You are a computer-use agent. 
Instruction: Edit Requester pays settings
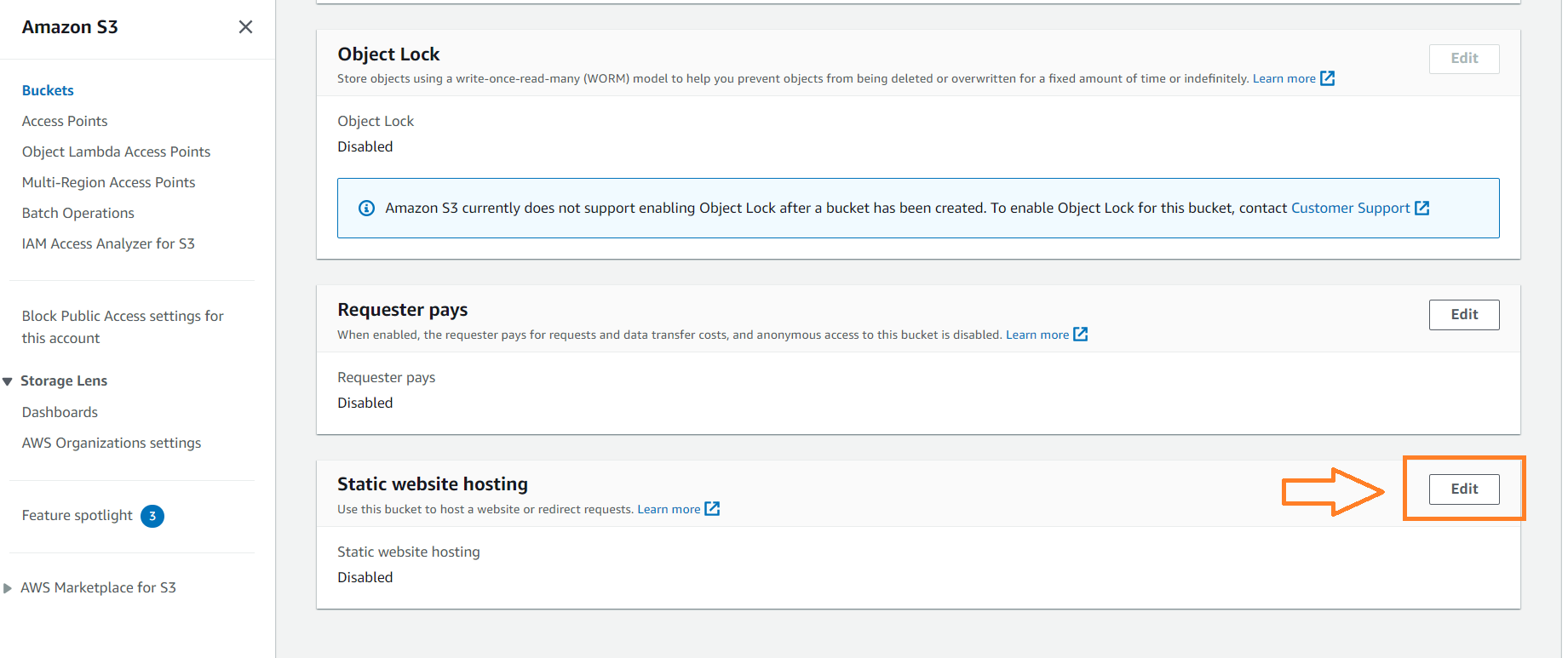(x=1464, y=315)
